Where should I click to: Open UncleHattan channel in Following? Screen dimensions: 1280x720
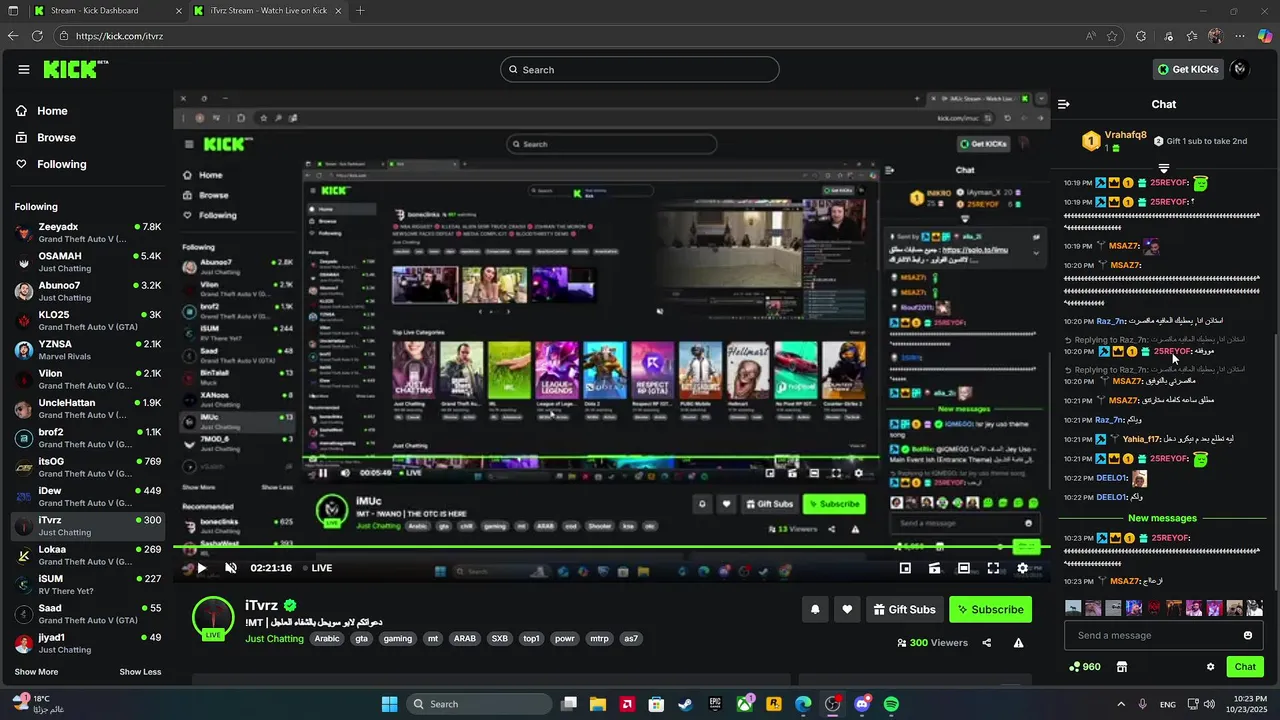coord(88,409)
